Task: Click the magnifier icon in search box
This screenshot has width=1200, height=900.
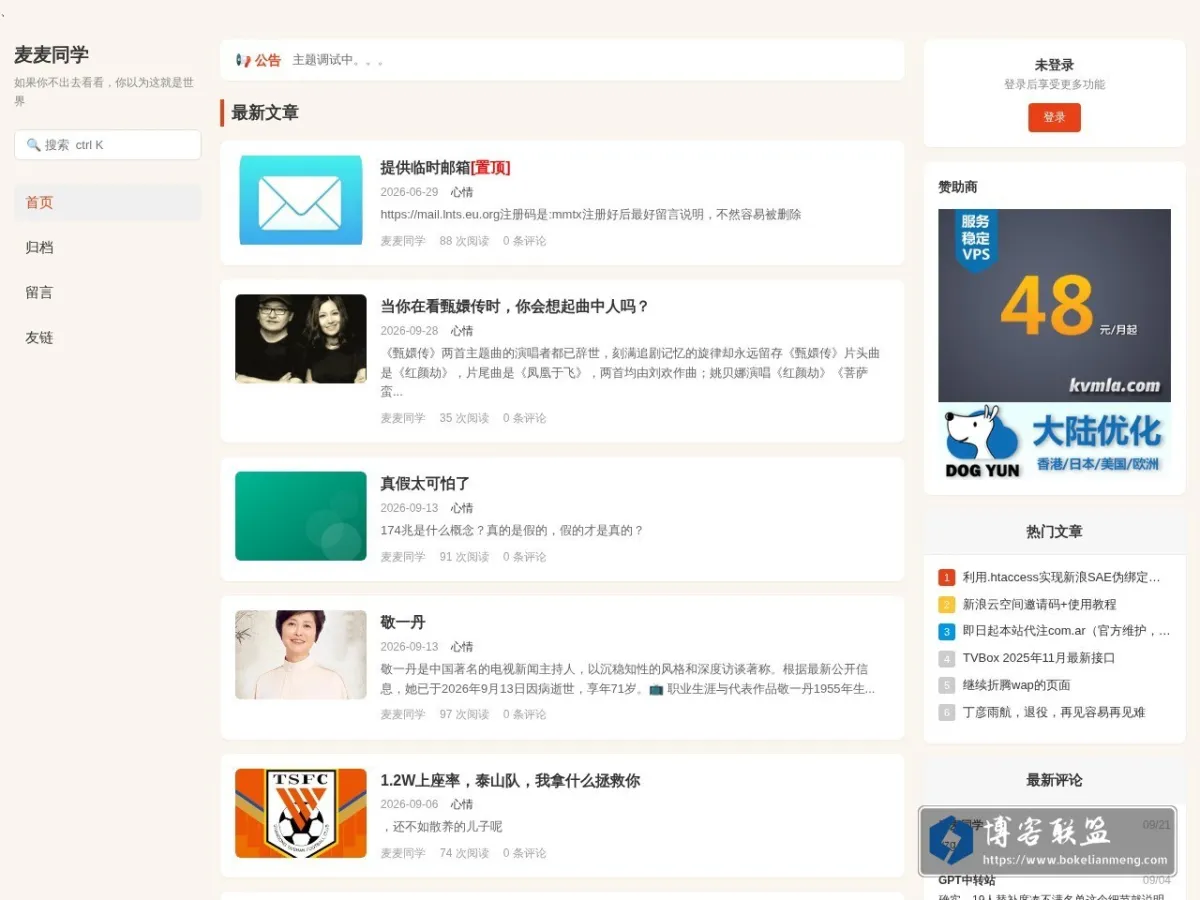Action: tap(33, 145)
